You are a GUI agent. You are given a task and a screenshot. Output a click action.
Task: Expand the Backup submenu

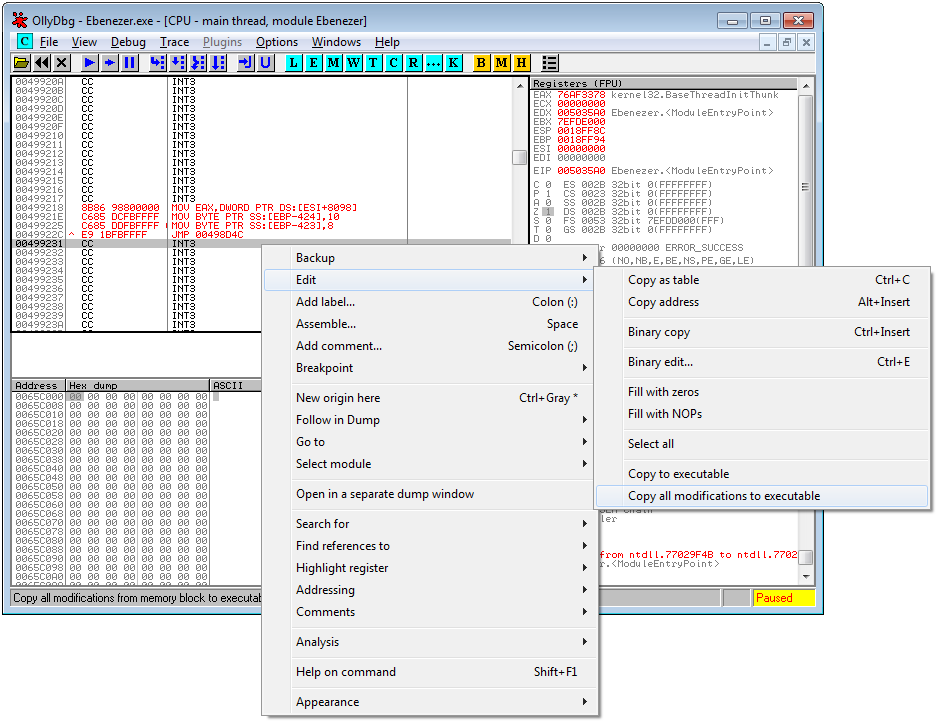pos(429,258)
